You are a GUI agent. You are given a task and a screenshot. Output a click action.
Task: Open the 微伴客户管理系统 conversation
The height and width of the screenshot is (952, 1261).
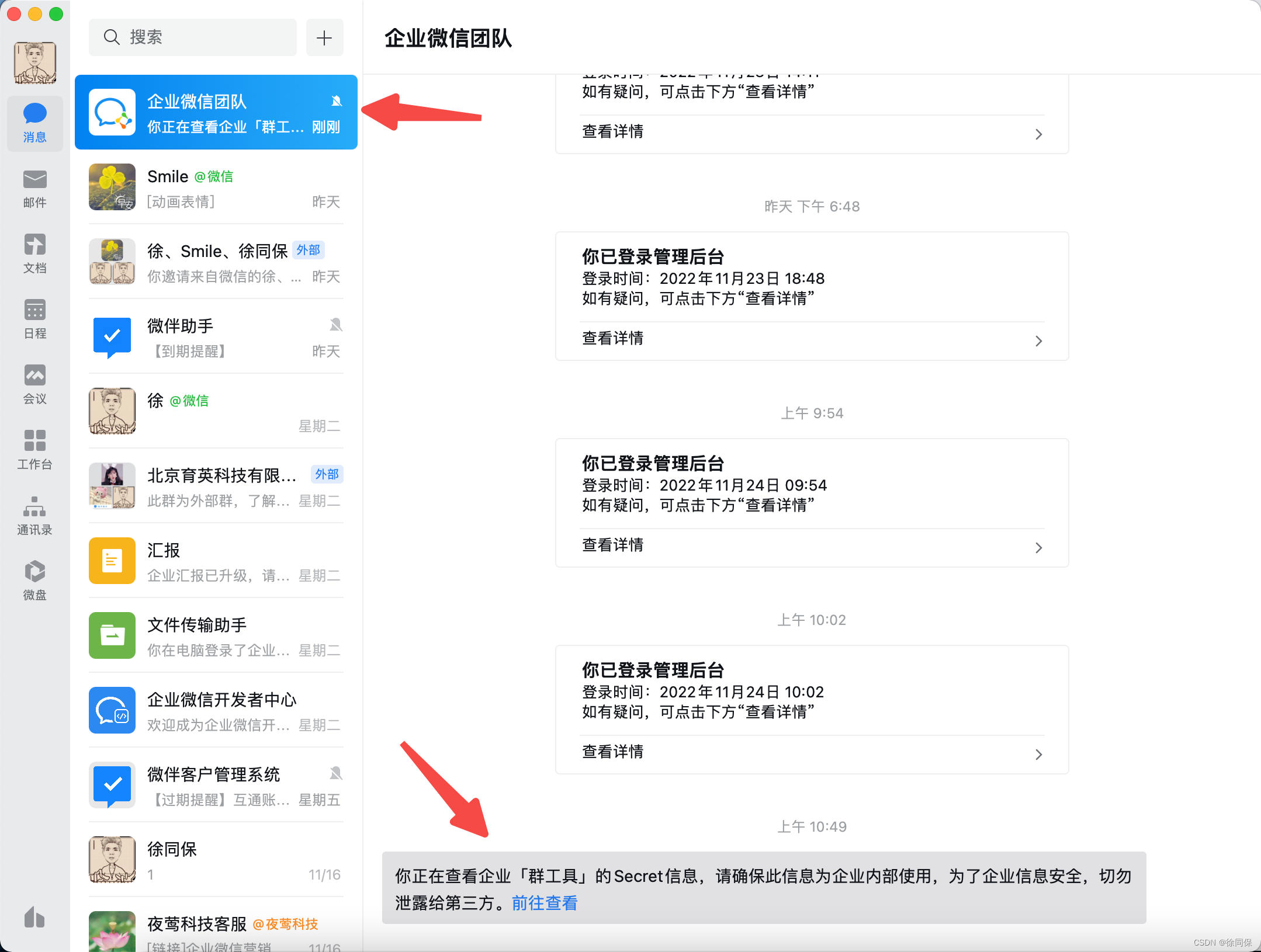click(x=216, y=785)
